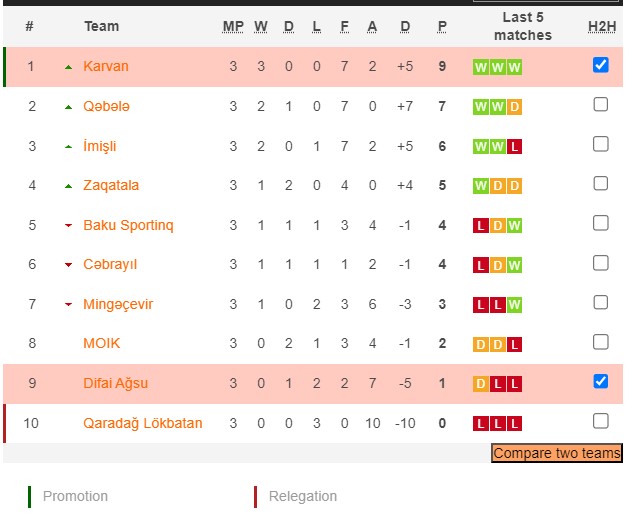Click the Last 5 matches header

522,26
